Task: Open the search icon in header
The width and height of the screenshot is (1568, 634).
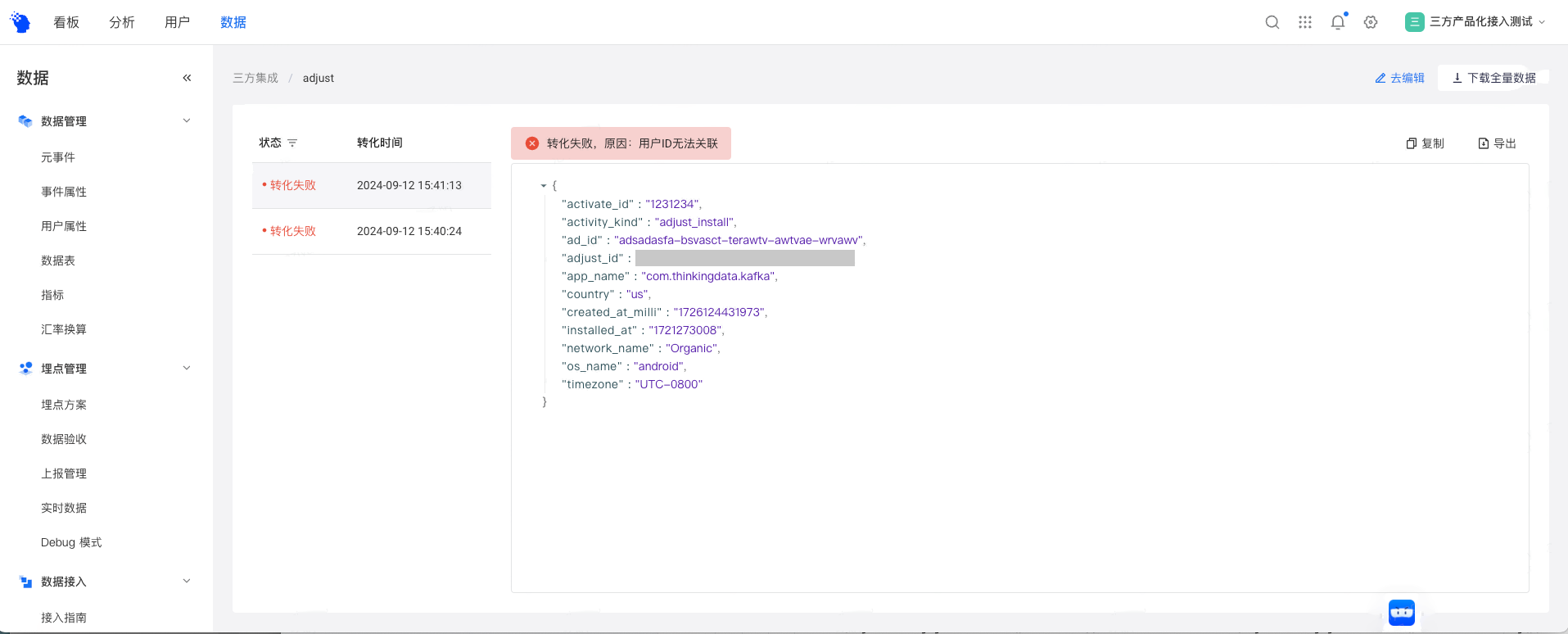Action: click(1272, 22)
